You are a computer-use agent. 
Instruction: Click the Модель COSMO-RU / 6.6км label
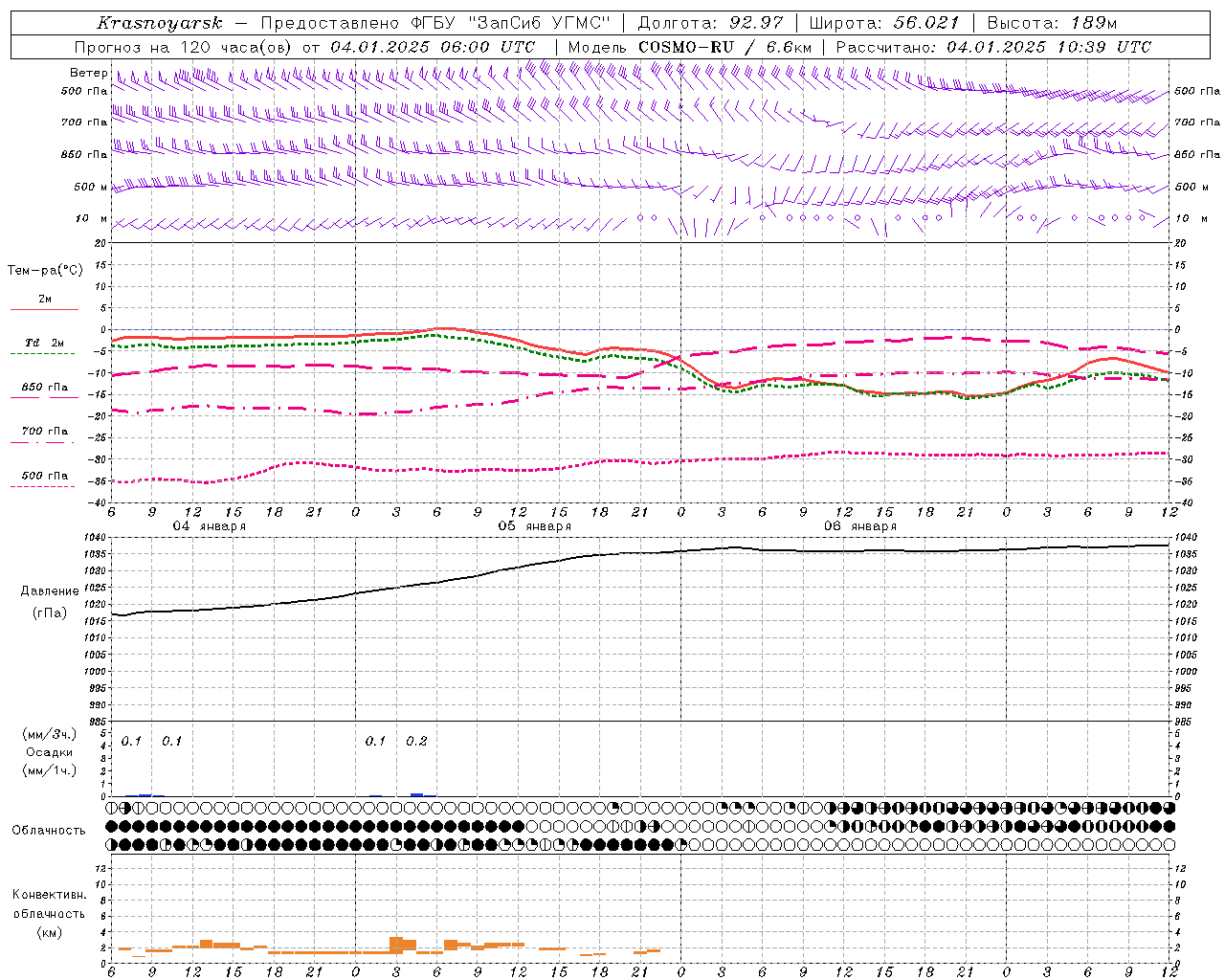coord(690,47)
